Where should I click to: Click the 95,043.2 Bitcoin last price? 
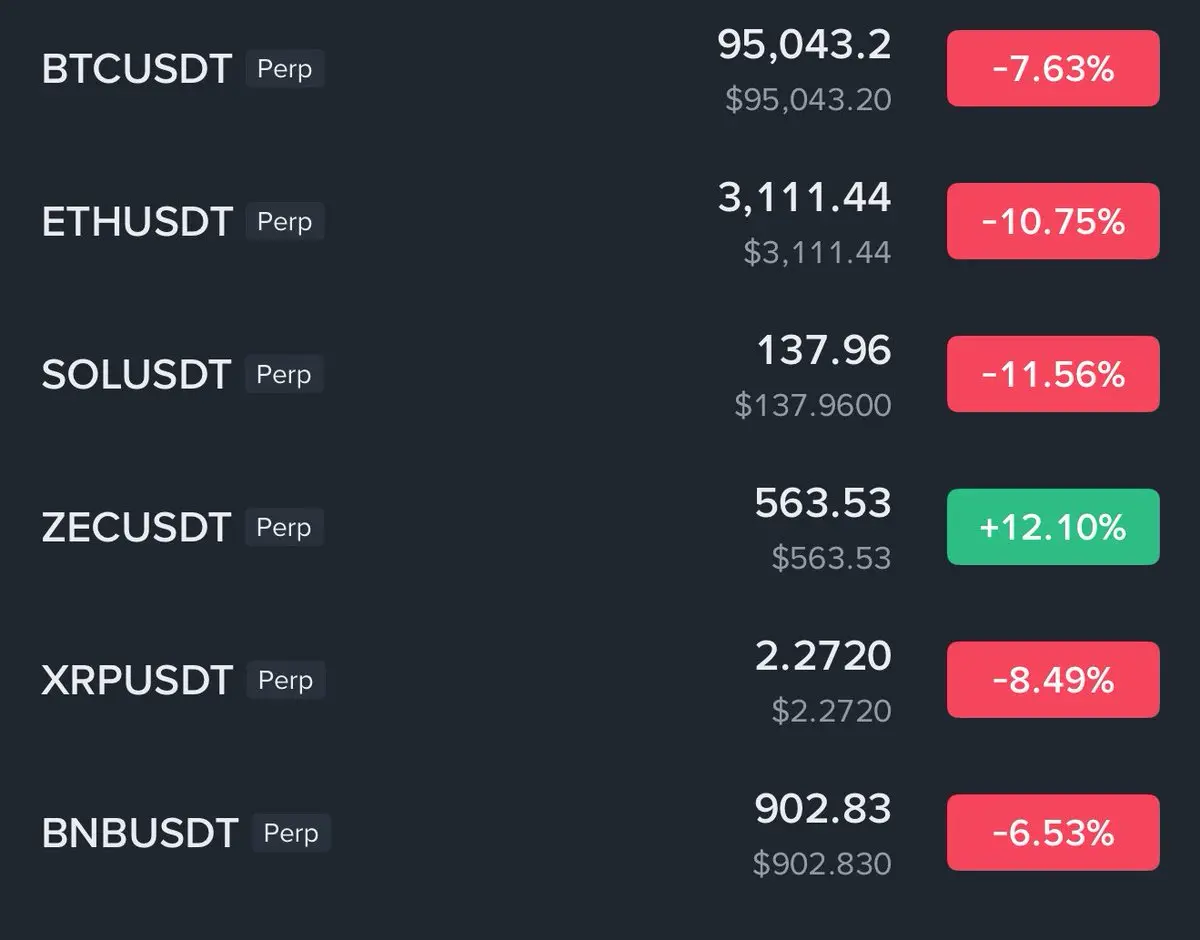click(804, 45)
